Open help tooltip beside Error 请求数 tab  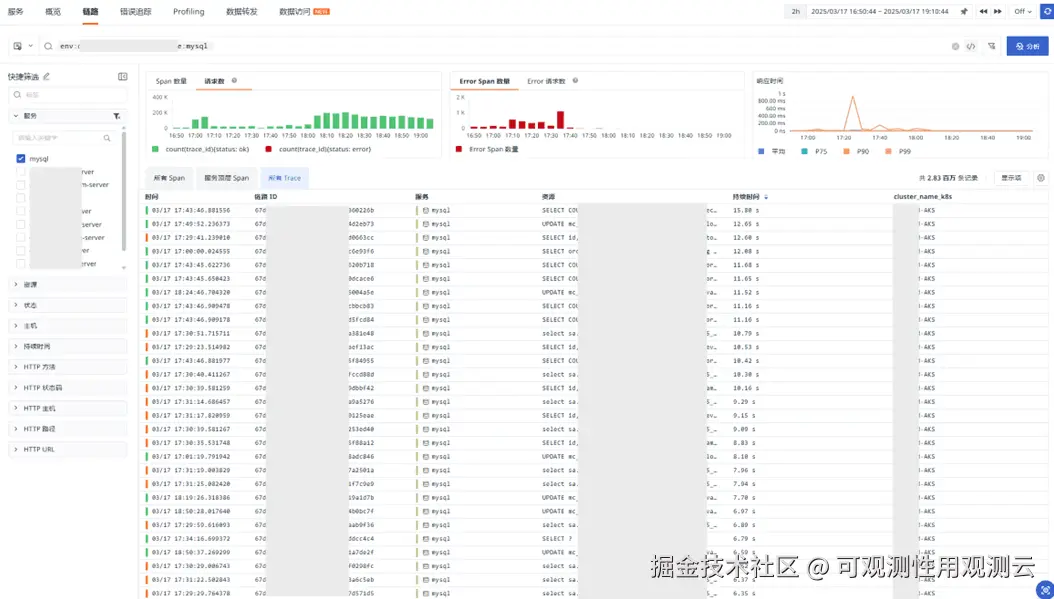[575, 81]
